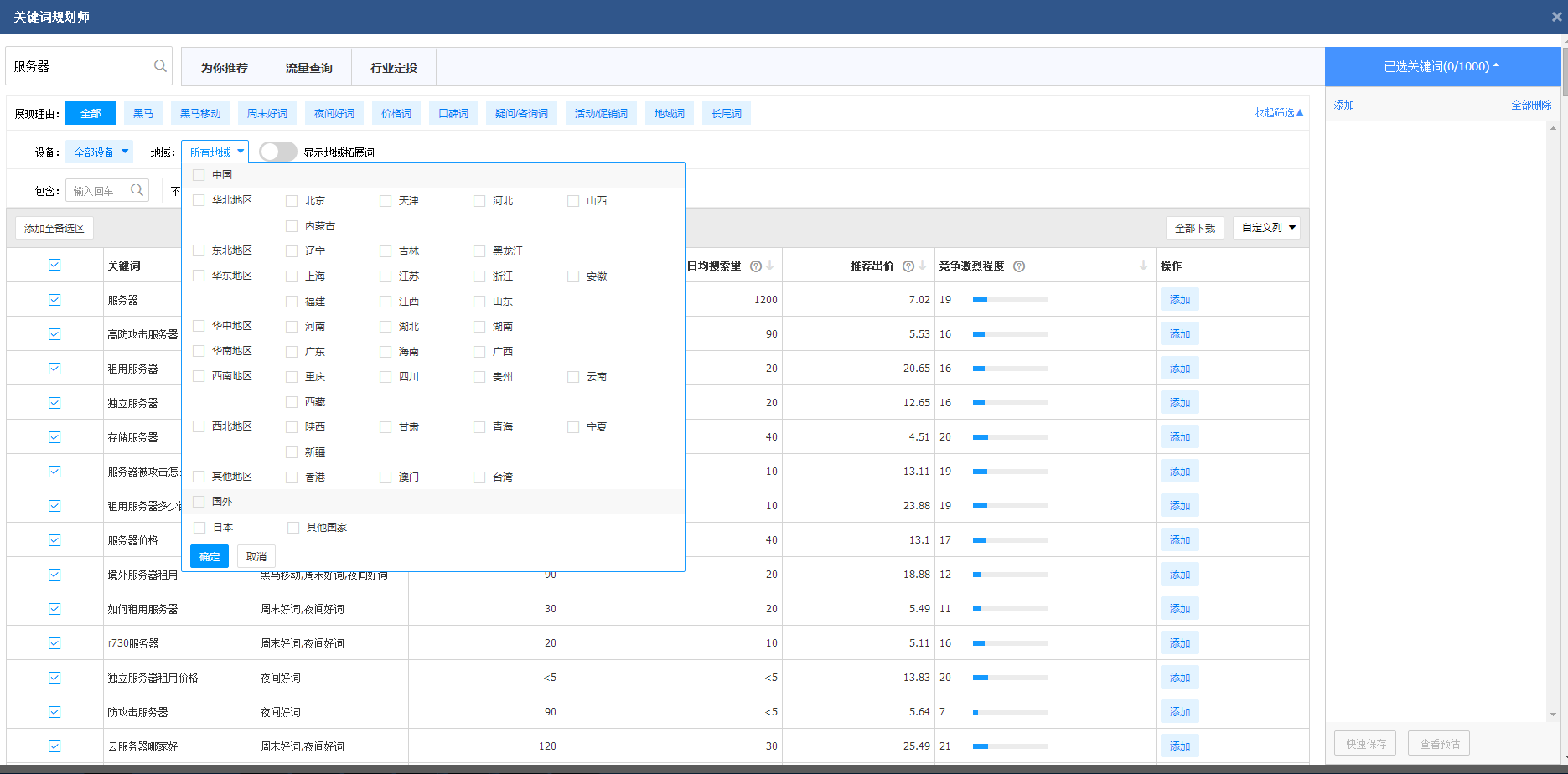Click the 全部删除 link in selected panel
1568x774 pixels.
1531,105
